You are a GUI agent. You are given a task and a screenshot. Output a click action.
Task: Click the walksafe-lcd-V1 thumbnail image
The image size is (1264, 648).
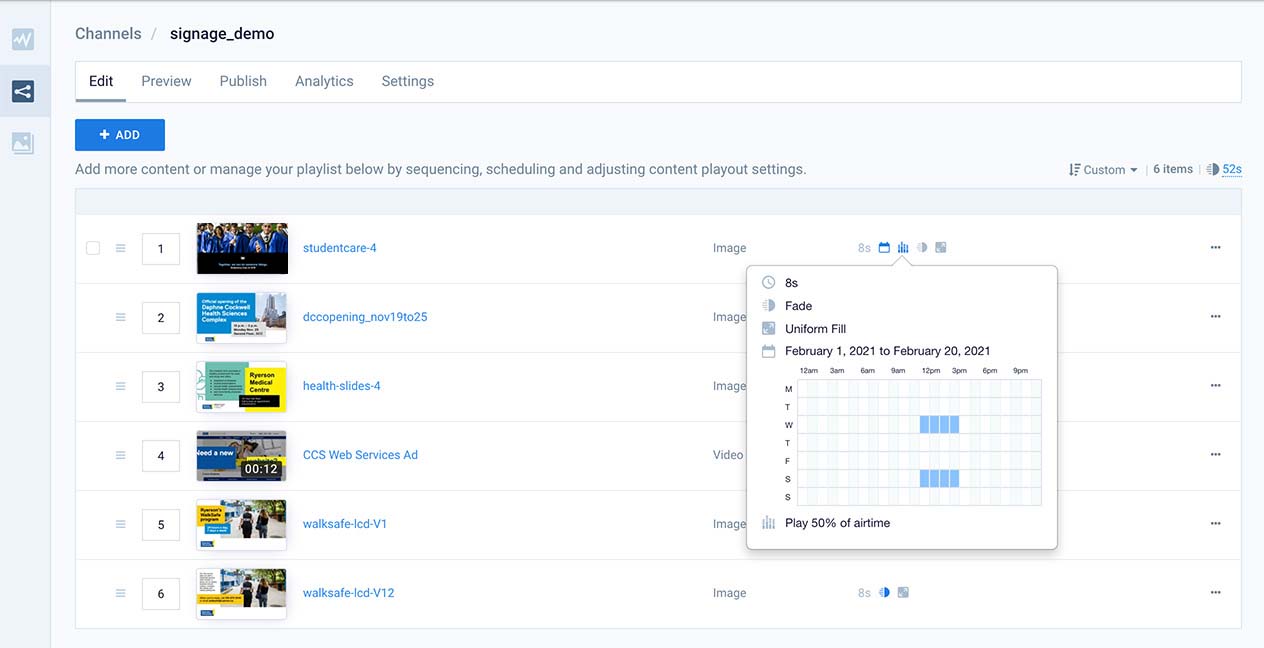coord(241,524)
